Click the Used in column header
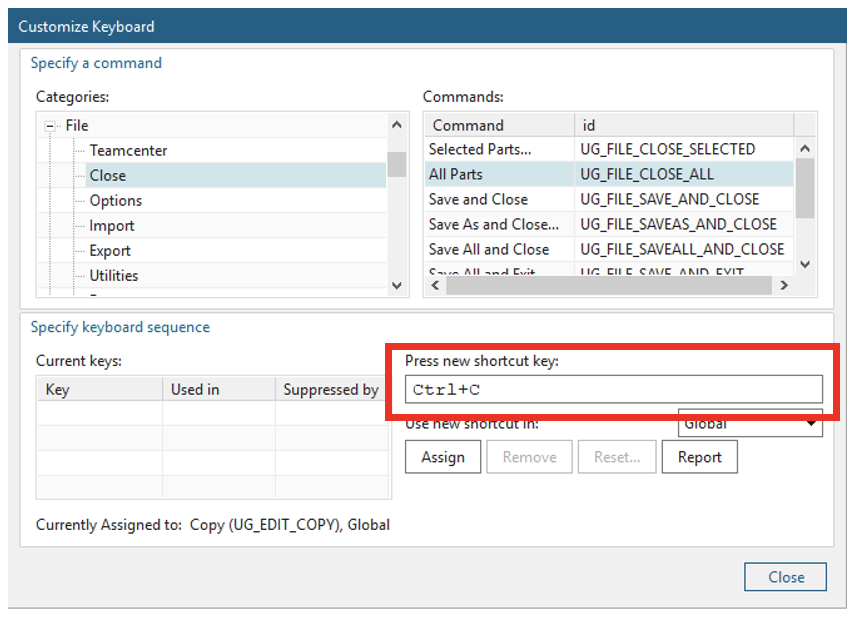This screenshot has height=620, width=856. [218, 389]
